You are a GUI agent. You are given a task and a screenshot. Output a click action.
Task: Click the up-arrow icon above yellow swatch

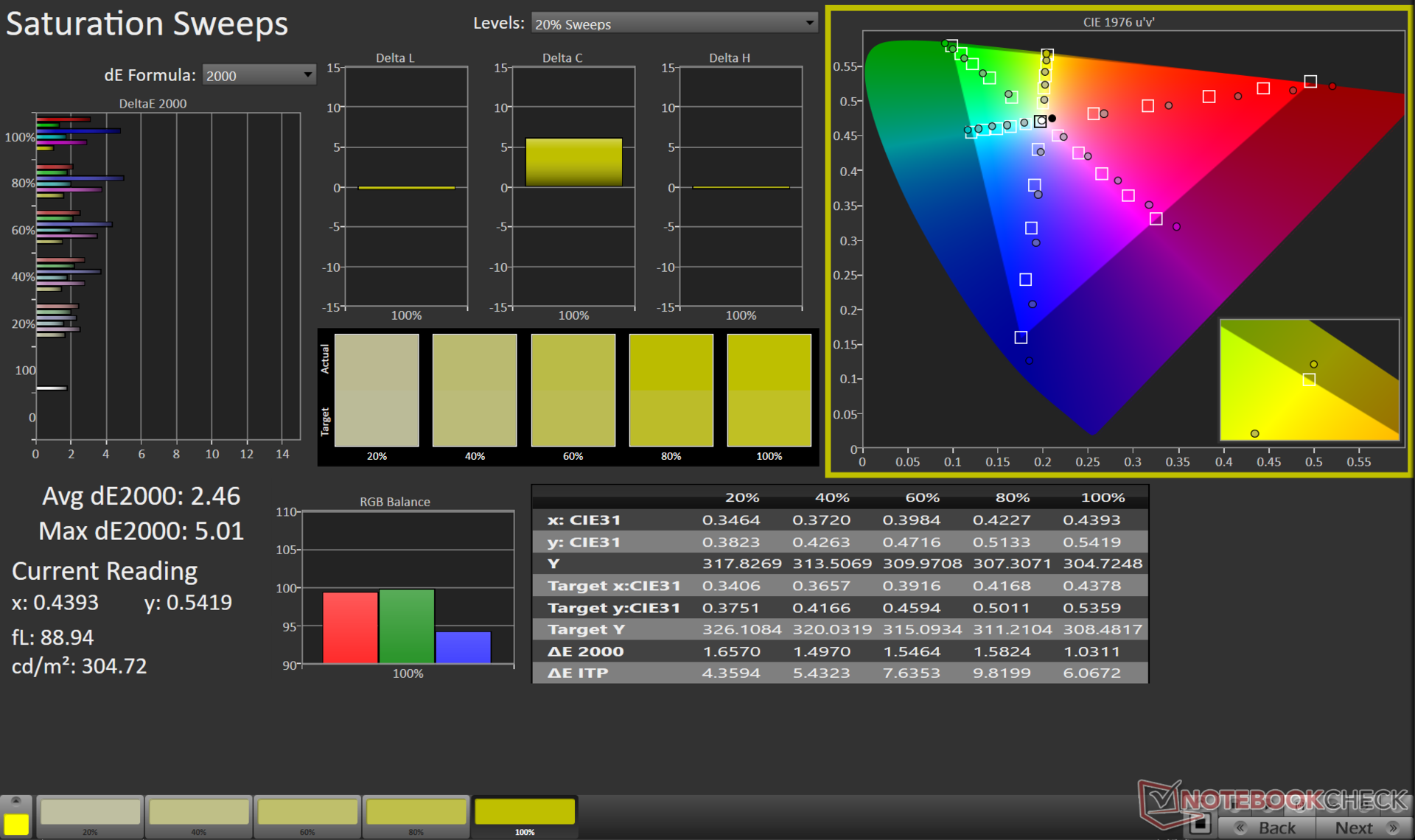coord(15,802)
